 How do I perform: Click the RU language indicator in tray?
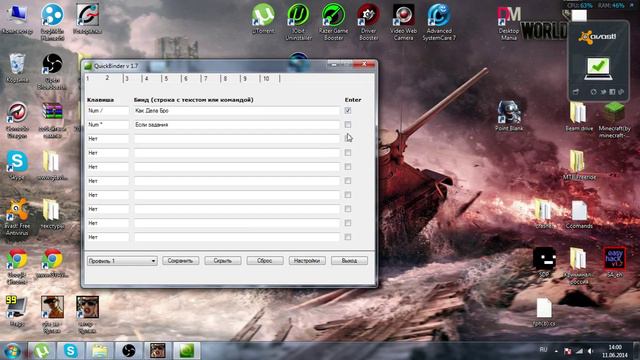[543, 350]
